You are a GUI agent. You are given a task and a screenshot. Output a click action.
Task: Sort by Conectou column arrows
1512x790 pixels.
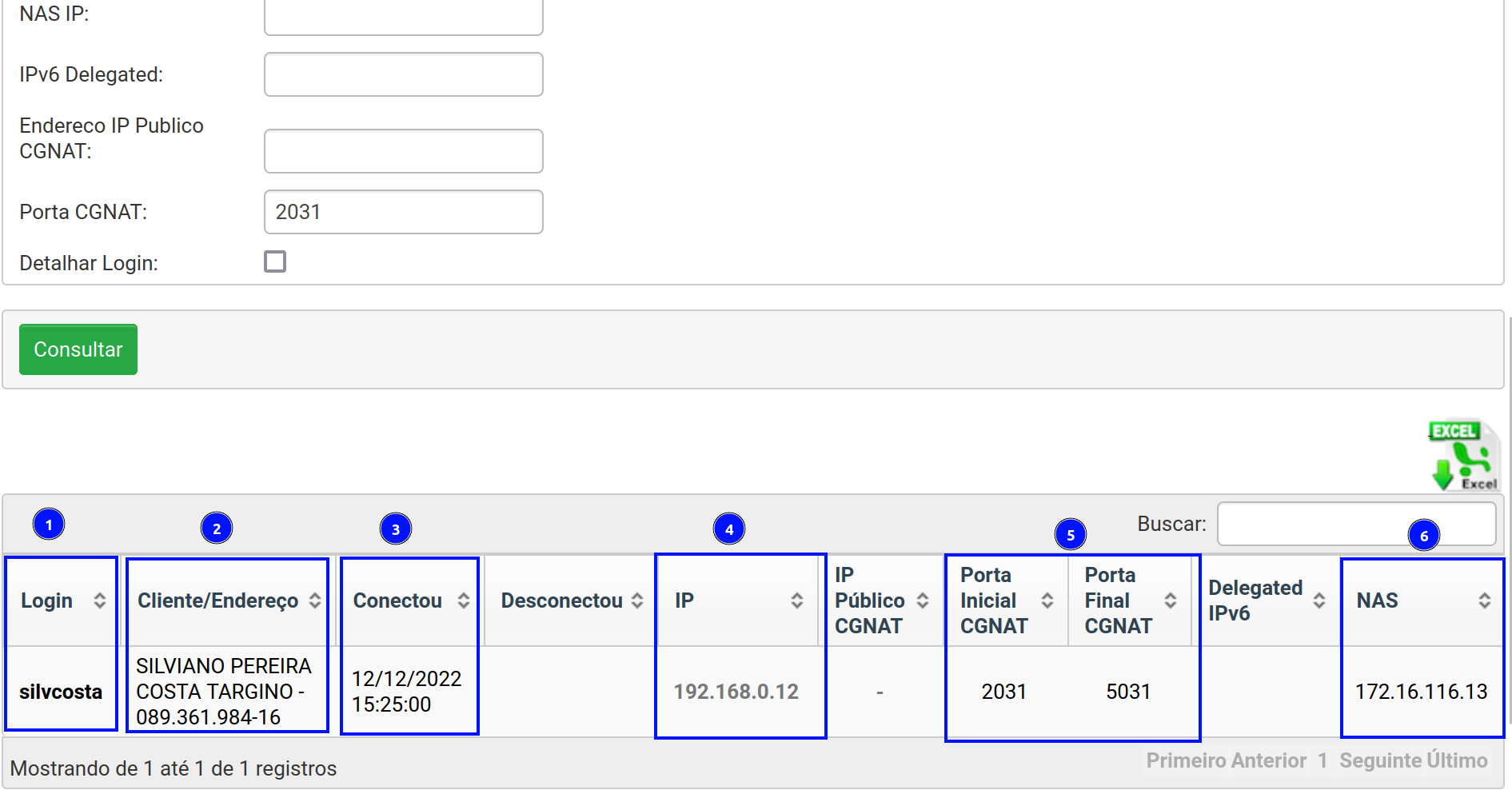tap(463, 600)
